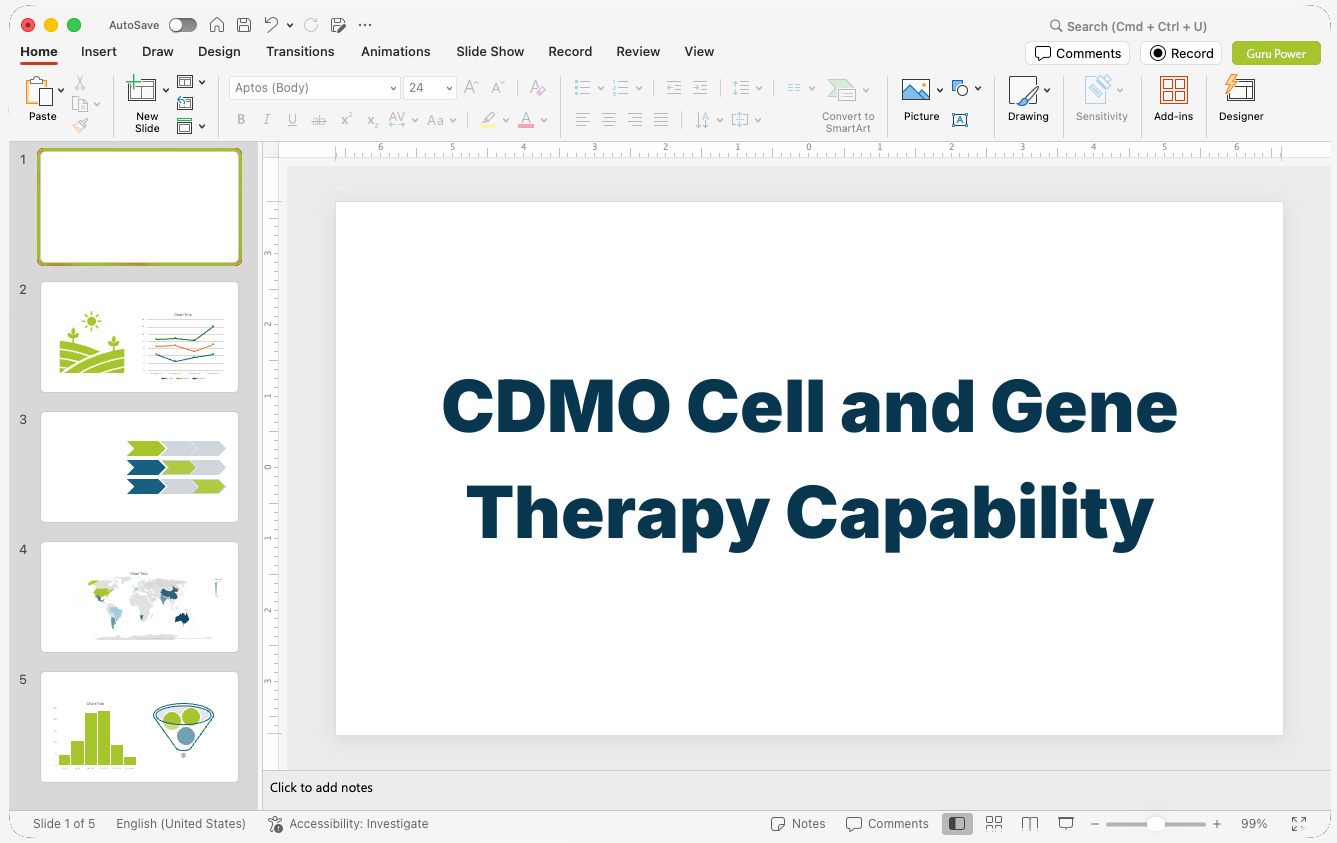Switch to Slide Sorter view
This screenshot has height=843, width=1337.
pyautogui.click(x=994, y=824)
